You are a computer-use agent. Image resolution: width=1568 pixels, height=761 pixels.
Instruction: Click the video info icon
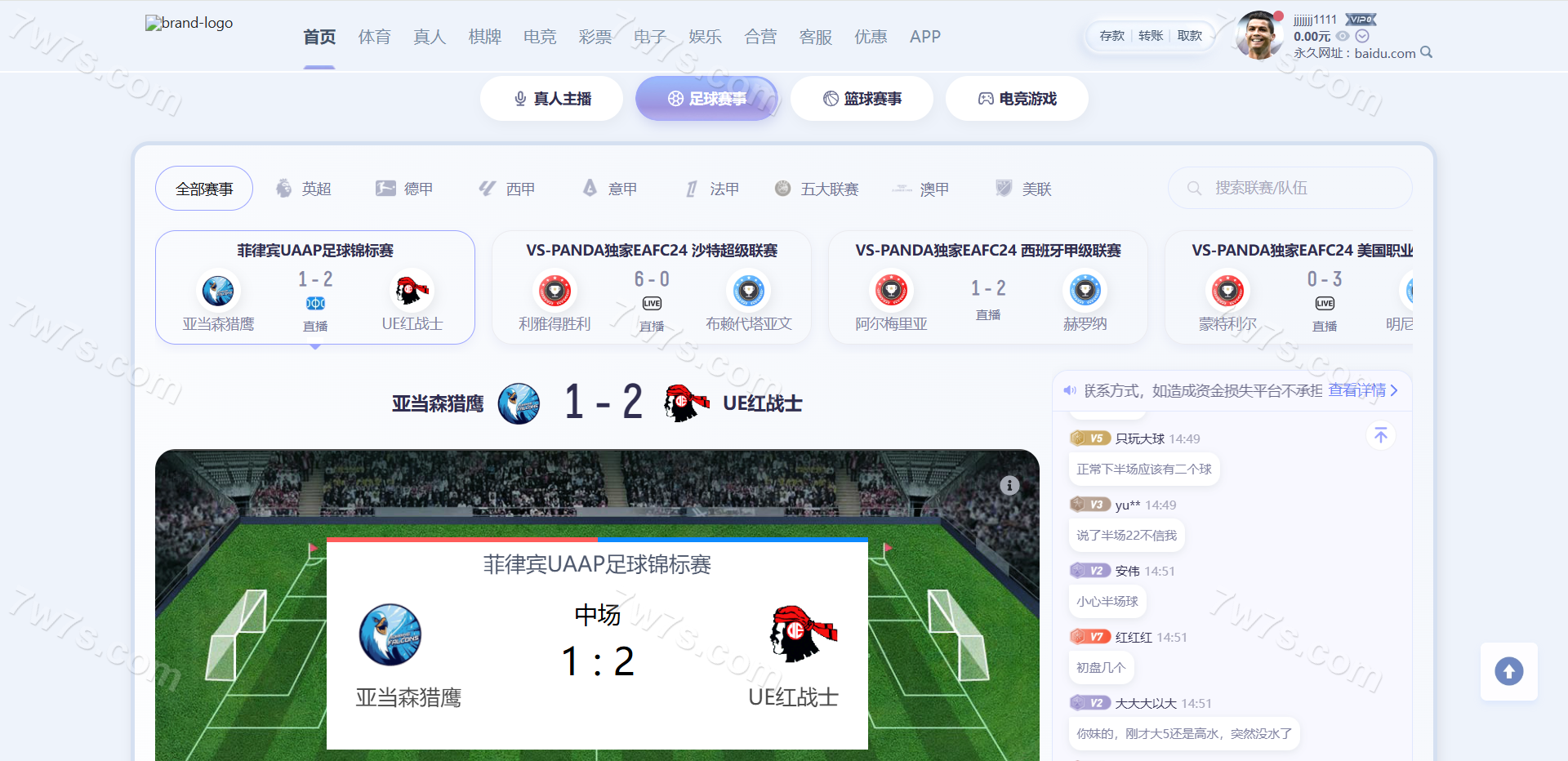pyautogui.click(x=1009, y=486)
